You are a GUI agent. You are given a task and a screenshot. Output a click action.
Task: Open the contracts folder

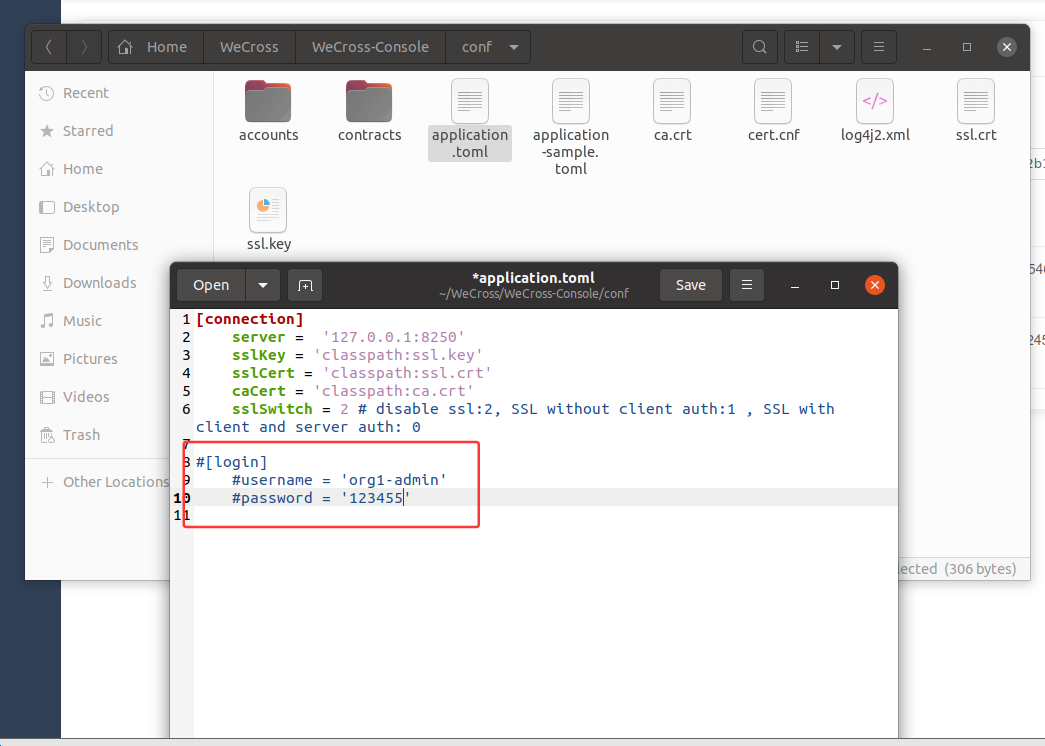[x=369, y=111]
